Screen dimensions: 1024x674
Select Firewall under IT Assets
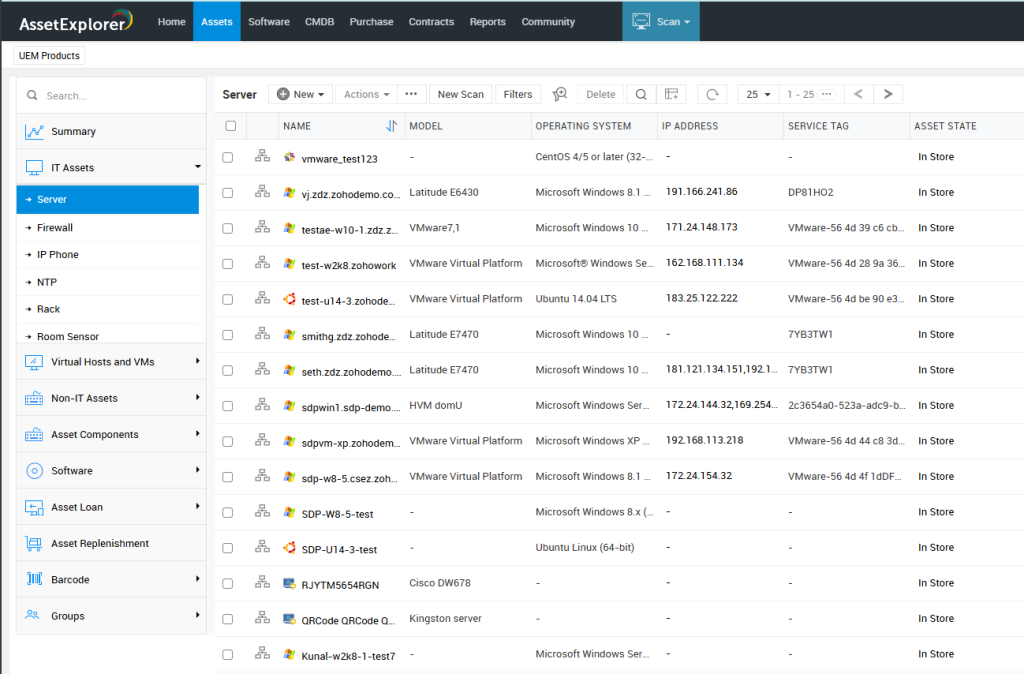[x=55, y=227]
